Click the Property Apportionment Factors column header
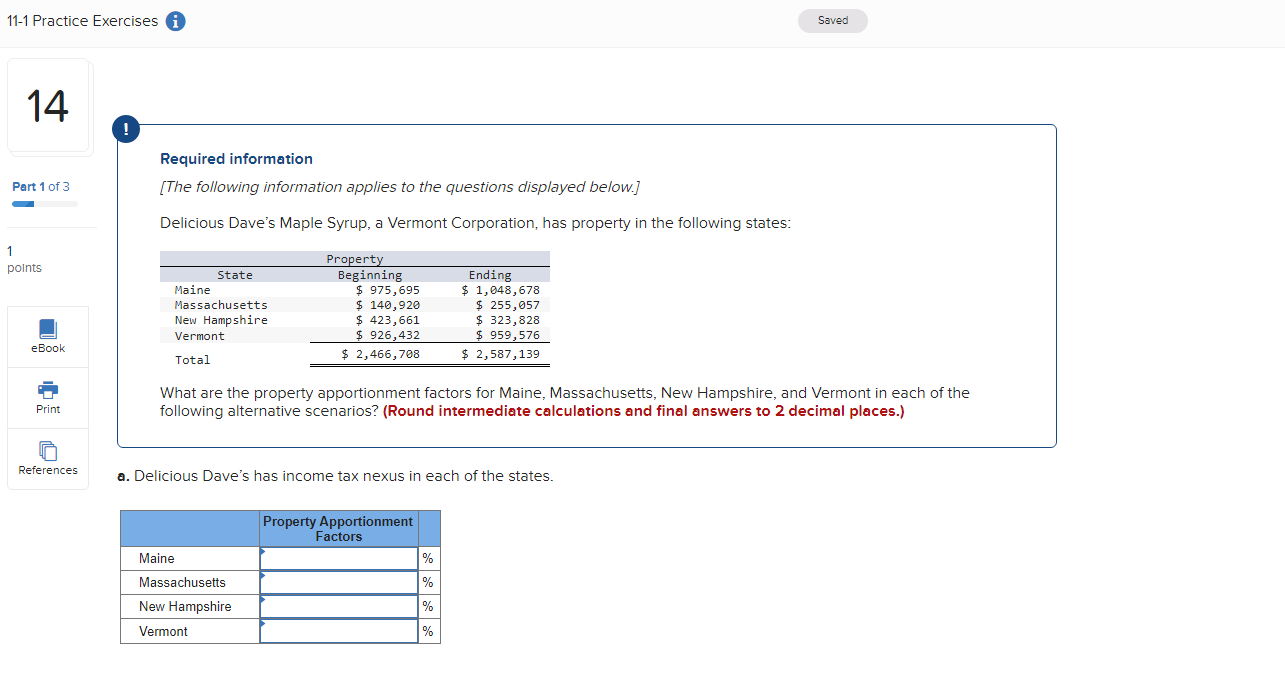Image resolution: width=1285 pixels, height=691 pixels. tap(338, 529)
